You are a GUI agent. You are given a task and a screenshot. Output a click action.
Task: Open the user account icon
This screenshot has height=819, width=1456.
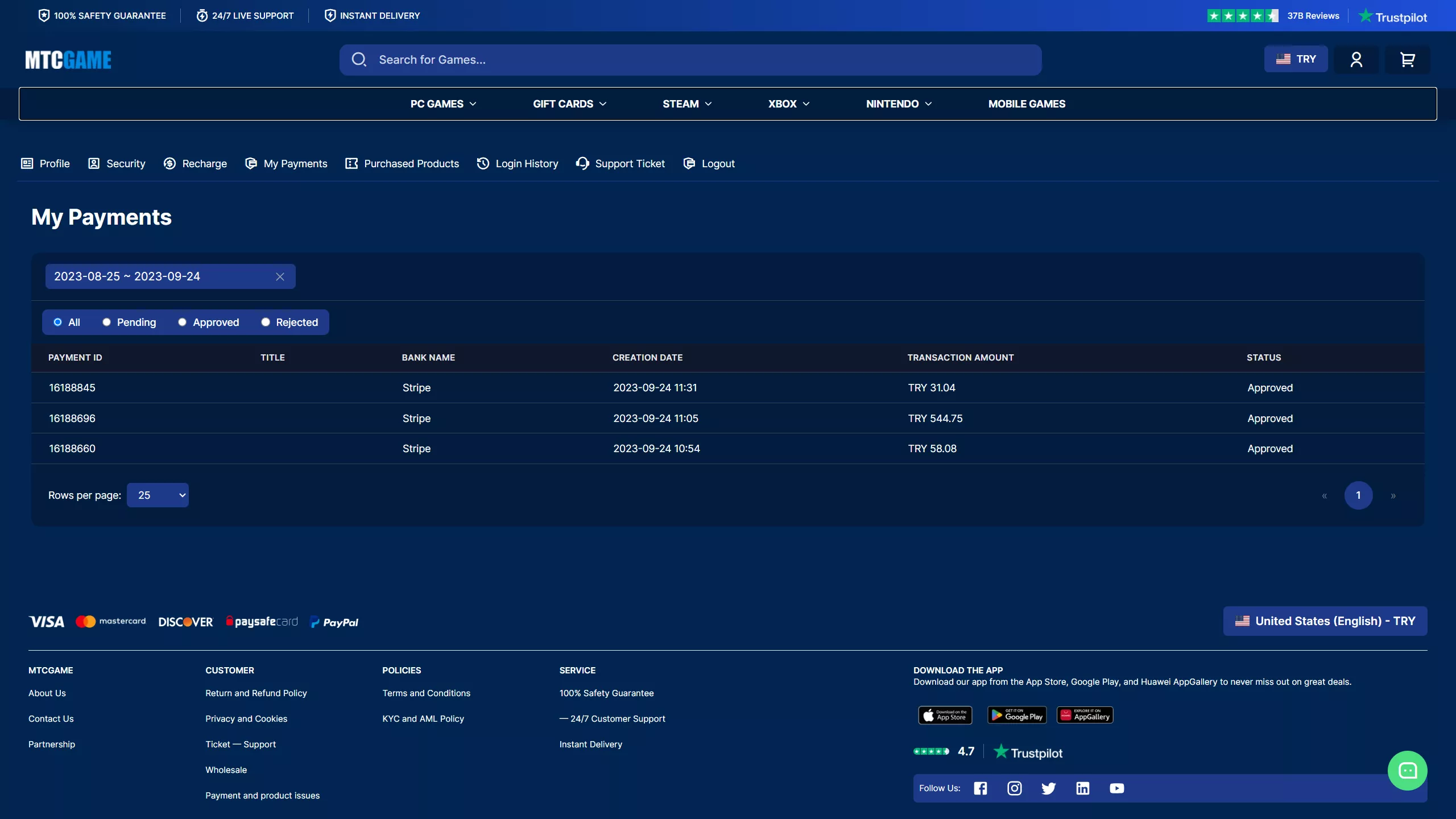1356,60
